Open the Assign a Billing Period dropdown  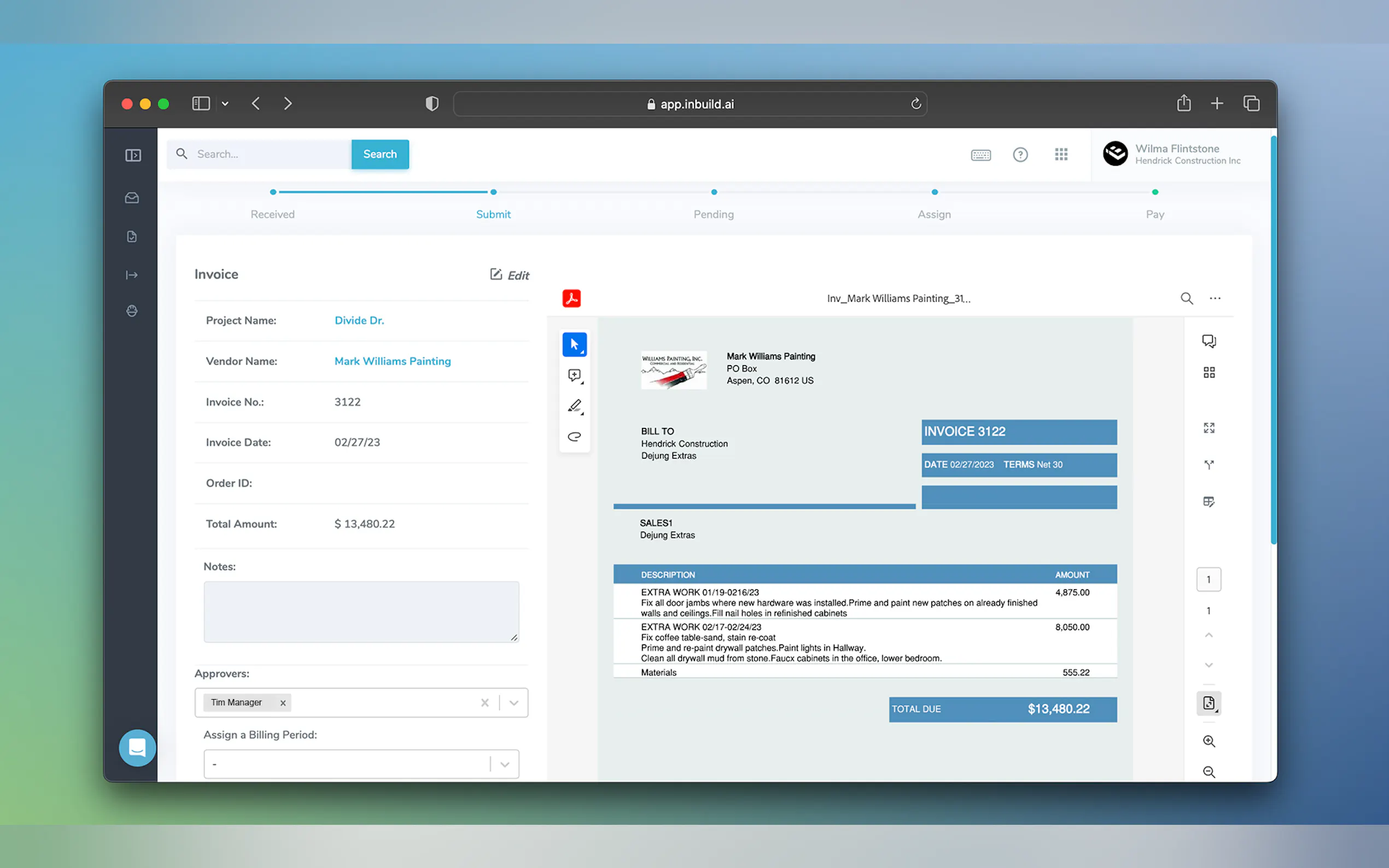pyautogui.click(x=505, y=764)
